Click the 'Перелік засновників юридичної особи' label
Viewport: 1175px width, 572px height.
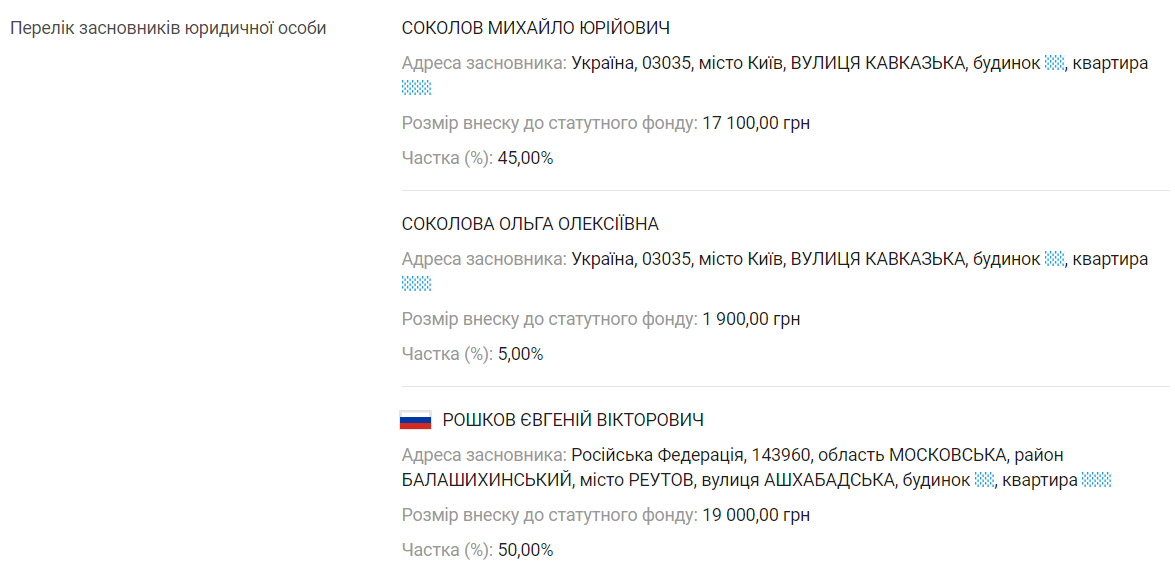point(168,28)
